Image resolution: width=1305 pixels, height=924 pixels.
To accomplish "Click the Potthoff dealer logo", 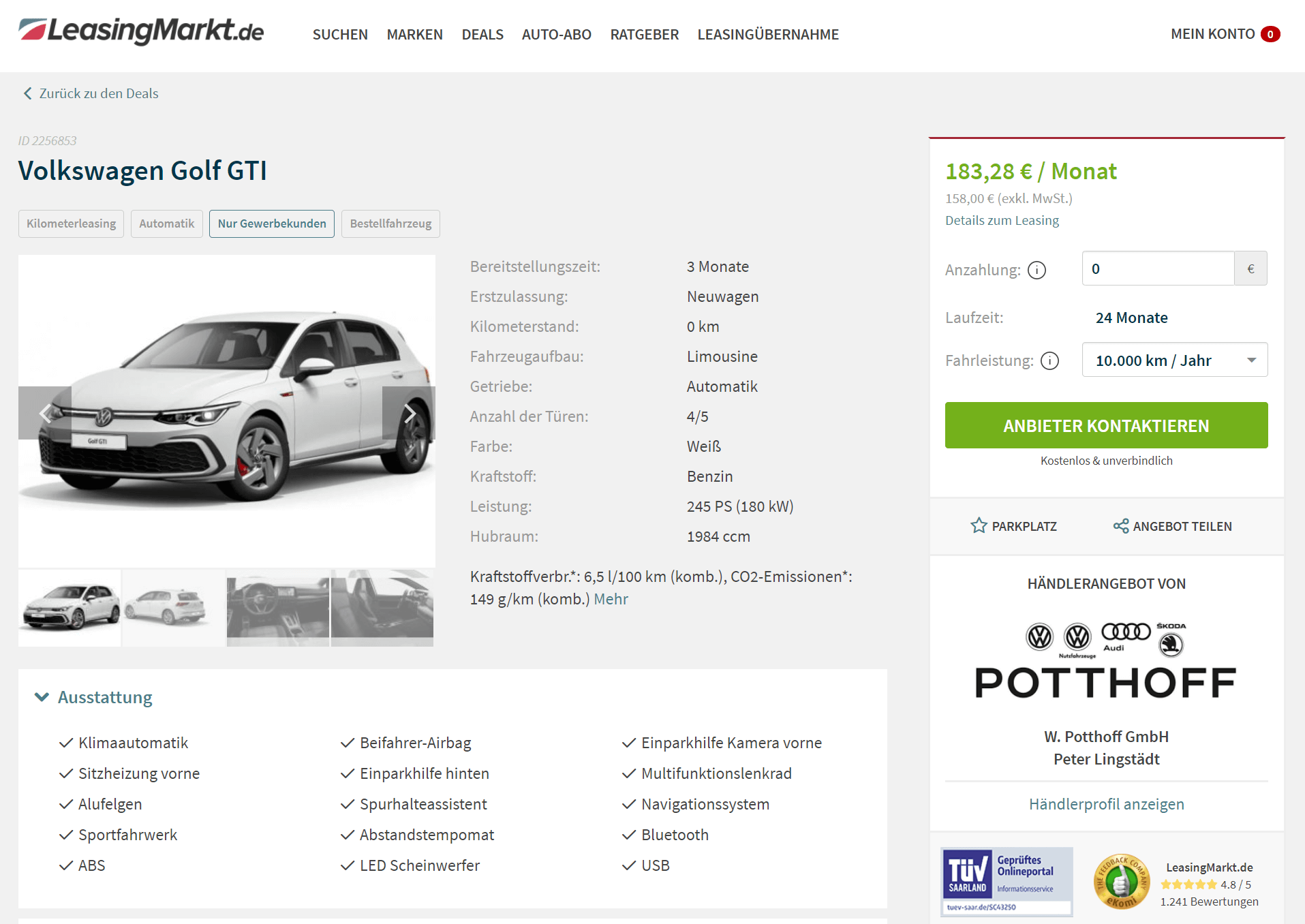I will pos(1106,661).
